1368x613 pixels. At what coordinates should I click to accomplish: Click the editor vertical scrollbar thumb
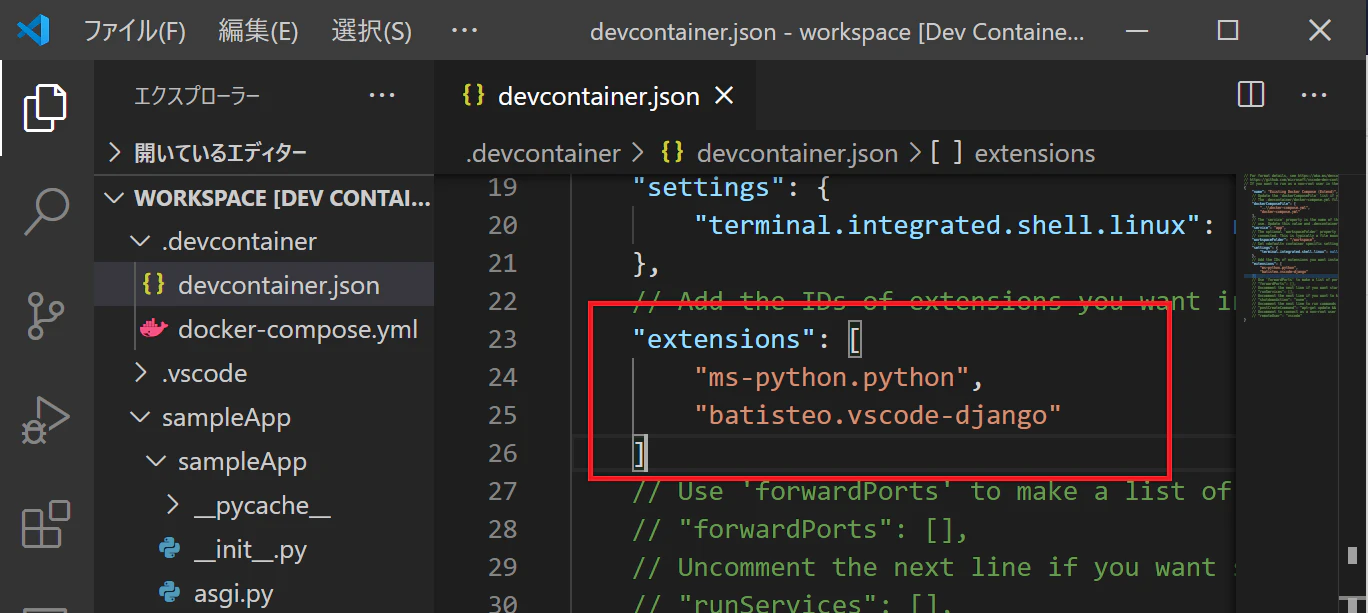pyautogui.click(x=1352, y=556)
